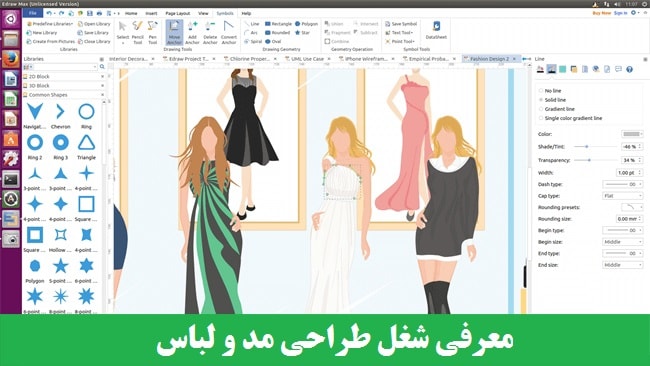Click Create From Pictures button
650x366 pixels.
tap(51, 41)
